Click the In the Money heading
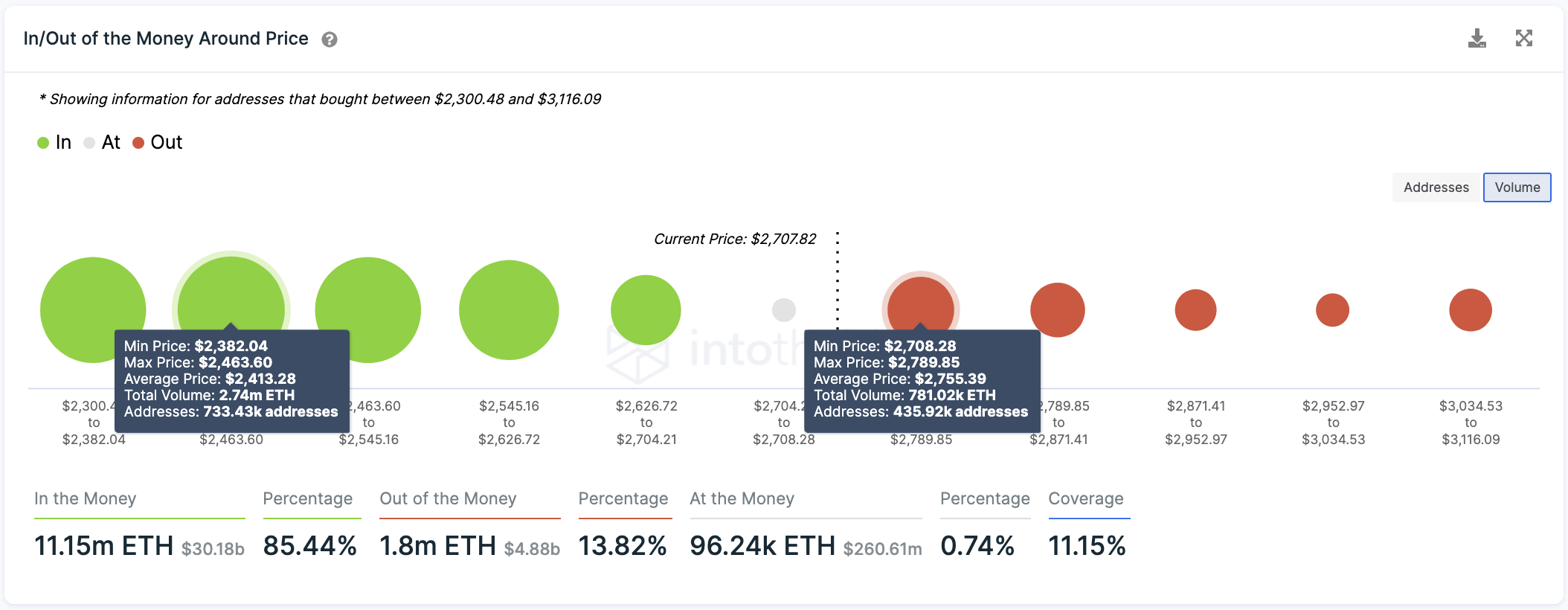Screen dimensions: 1568x610 pos(85,498)
